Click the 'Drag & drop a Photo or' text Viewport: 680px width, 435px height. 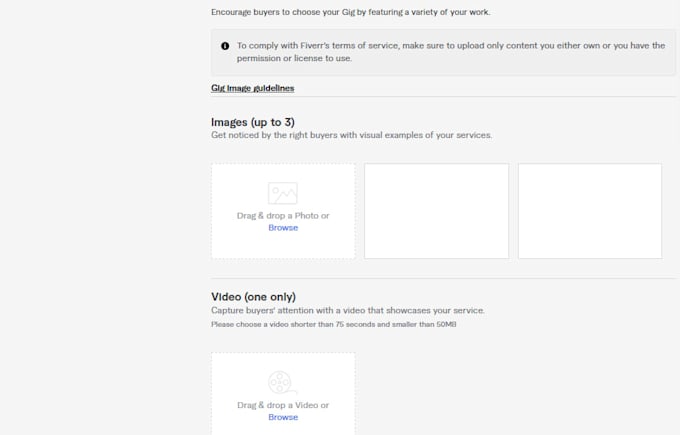tap(283, 216)
